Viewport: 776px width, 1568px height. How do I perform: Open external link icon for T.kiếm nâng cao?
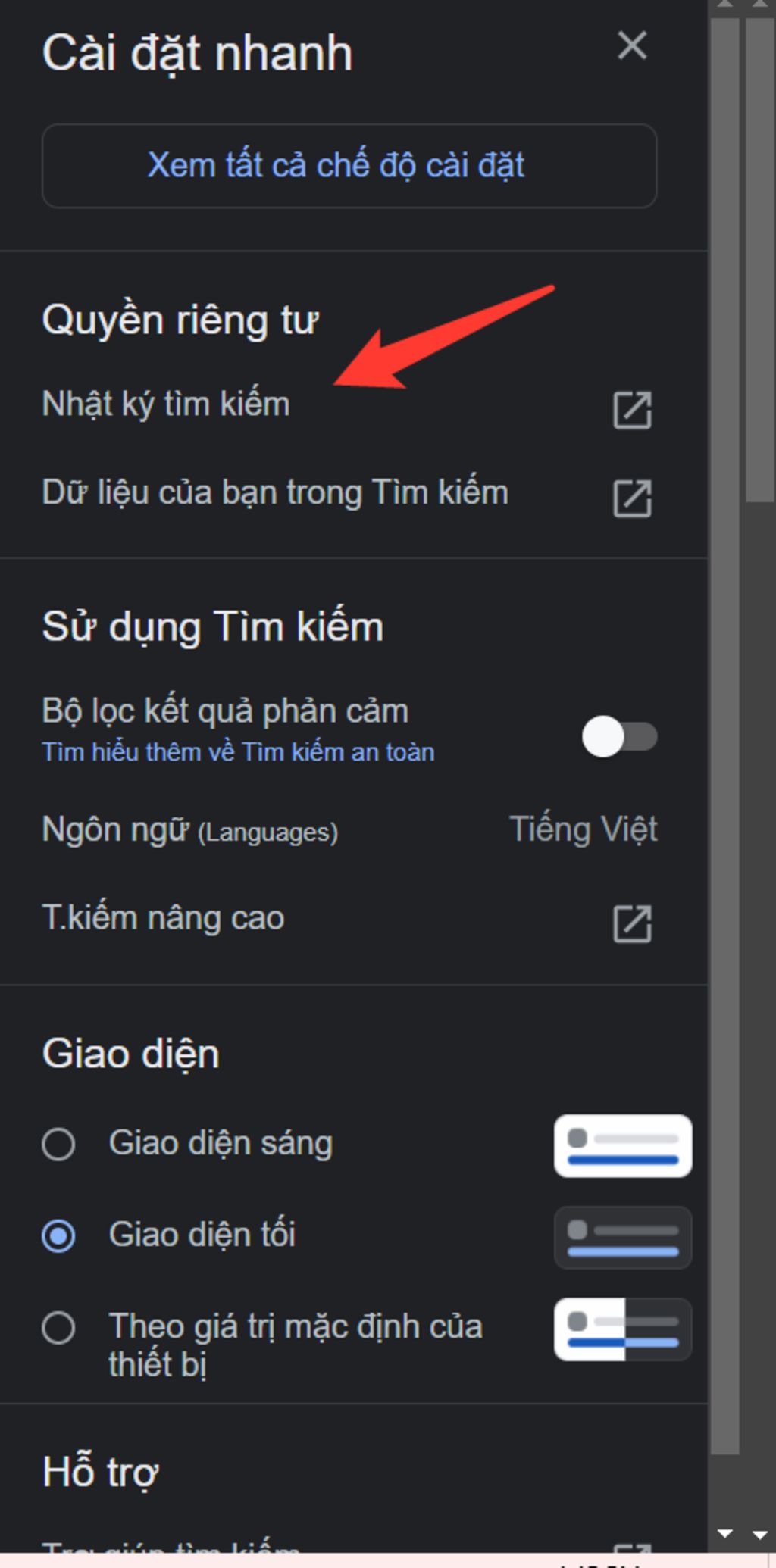pos(632,923)
